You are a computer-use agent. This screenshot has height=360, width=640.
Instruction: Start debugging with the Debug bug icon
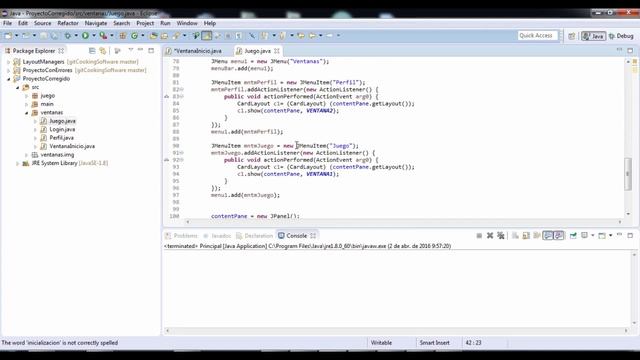point(68,36)
